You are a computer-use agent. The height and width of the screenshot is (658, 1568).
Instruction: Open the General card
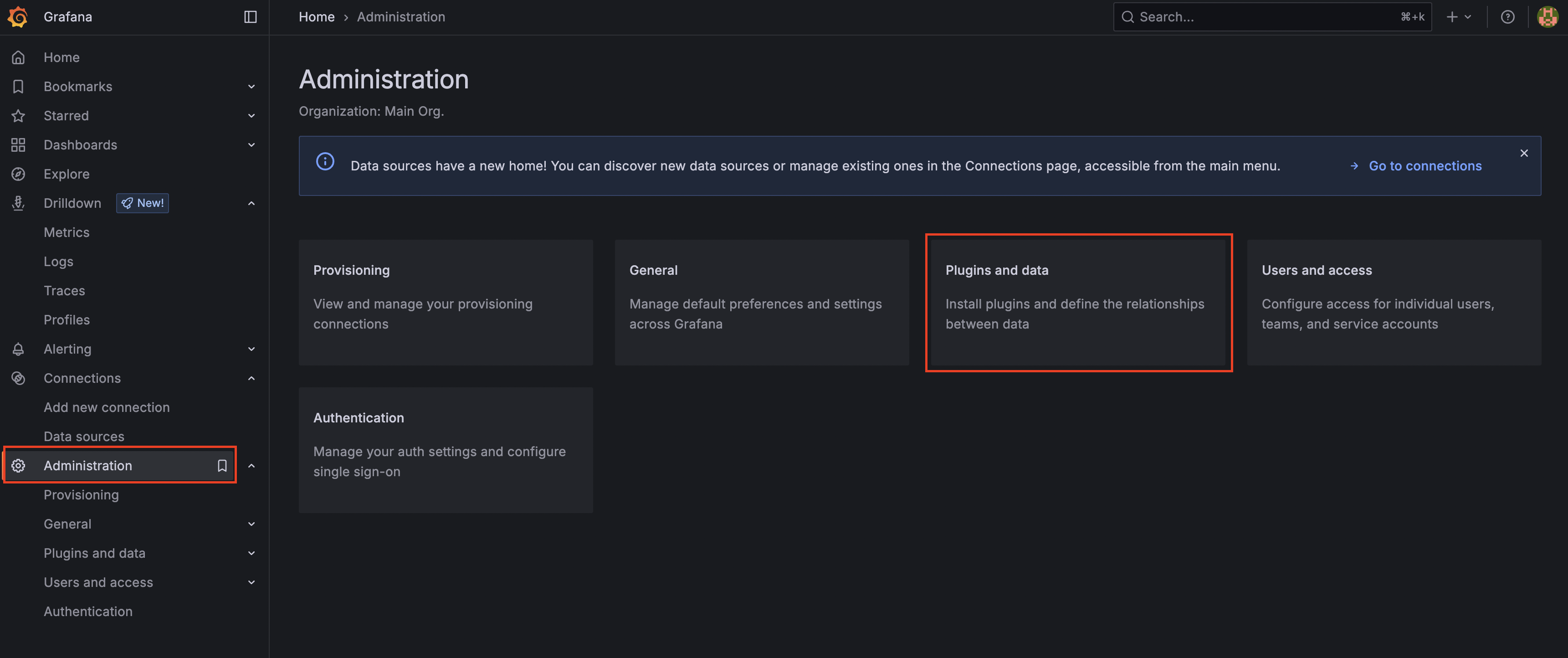click(762, 303)
